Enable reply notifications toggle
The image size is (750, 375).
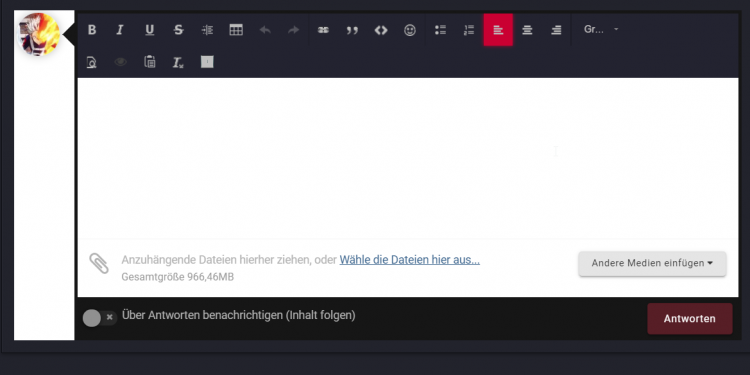tap(99, 318)
